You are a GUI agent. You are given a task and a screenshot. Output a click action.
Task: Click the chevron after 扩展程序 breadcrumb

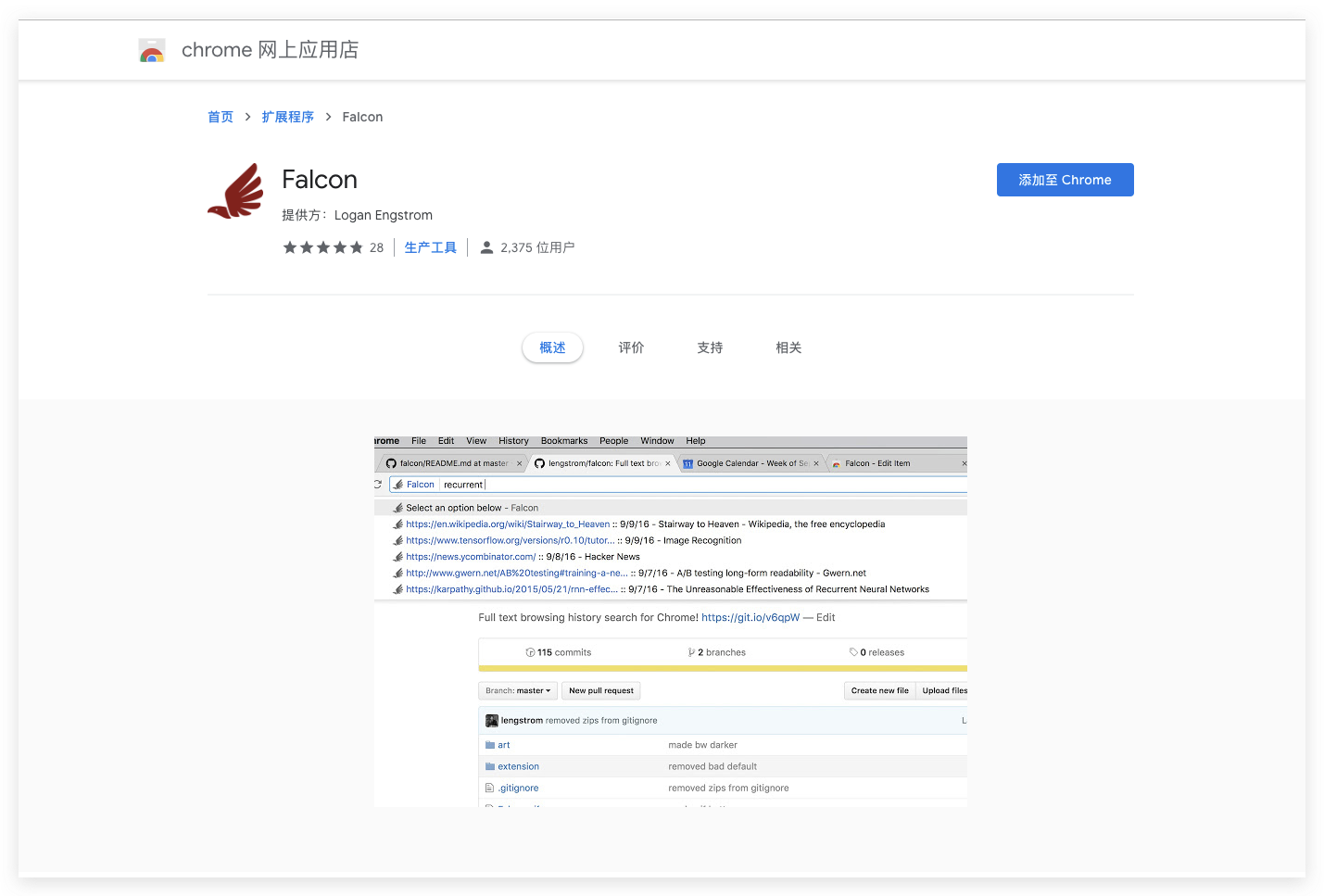[328, 117]
